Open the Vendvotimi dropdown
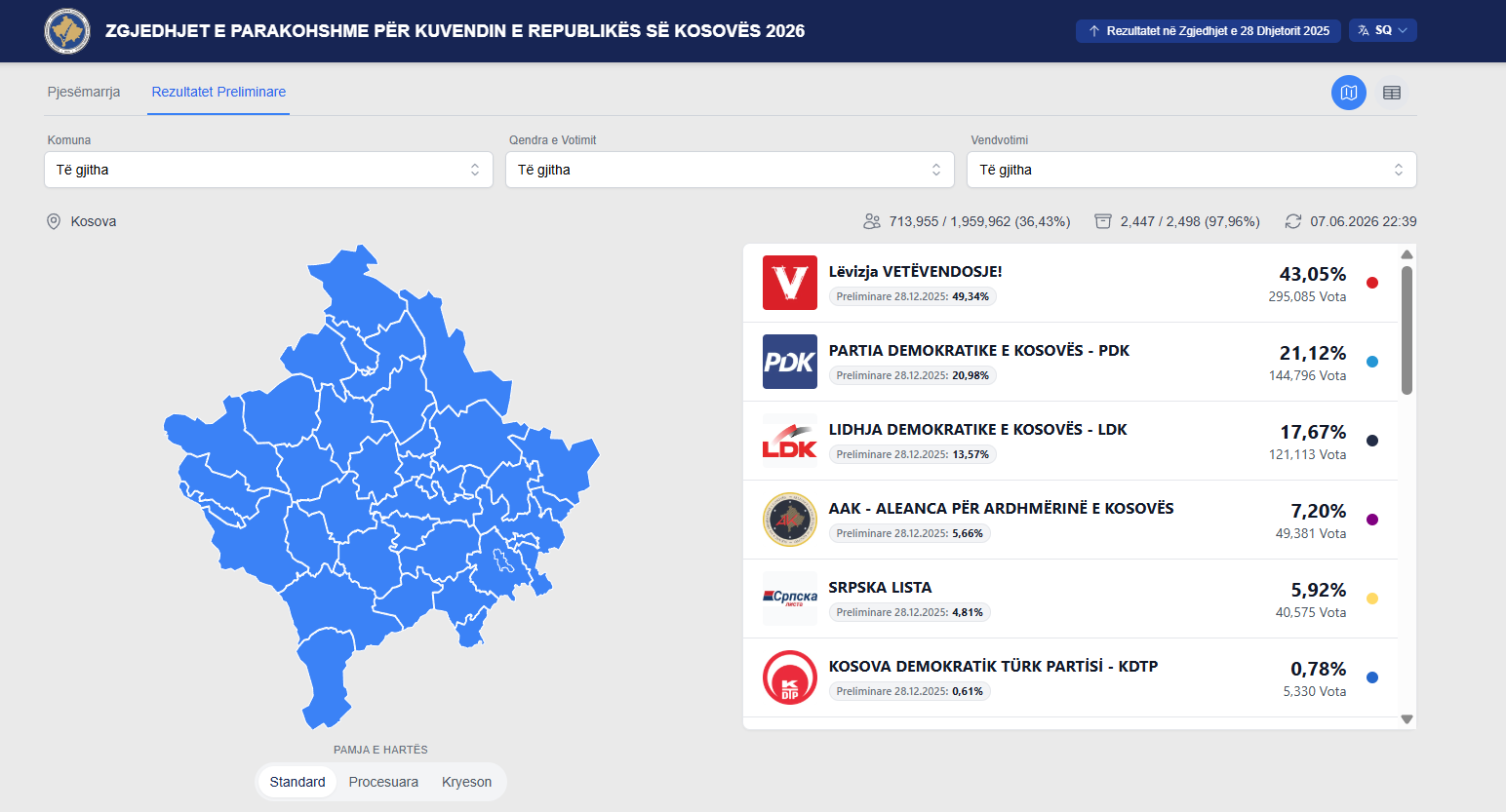Viewport: 1506px width, 812px height. [1192, 170]
